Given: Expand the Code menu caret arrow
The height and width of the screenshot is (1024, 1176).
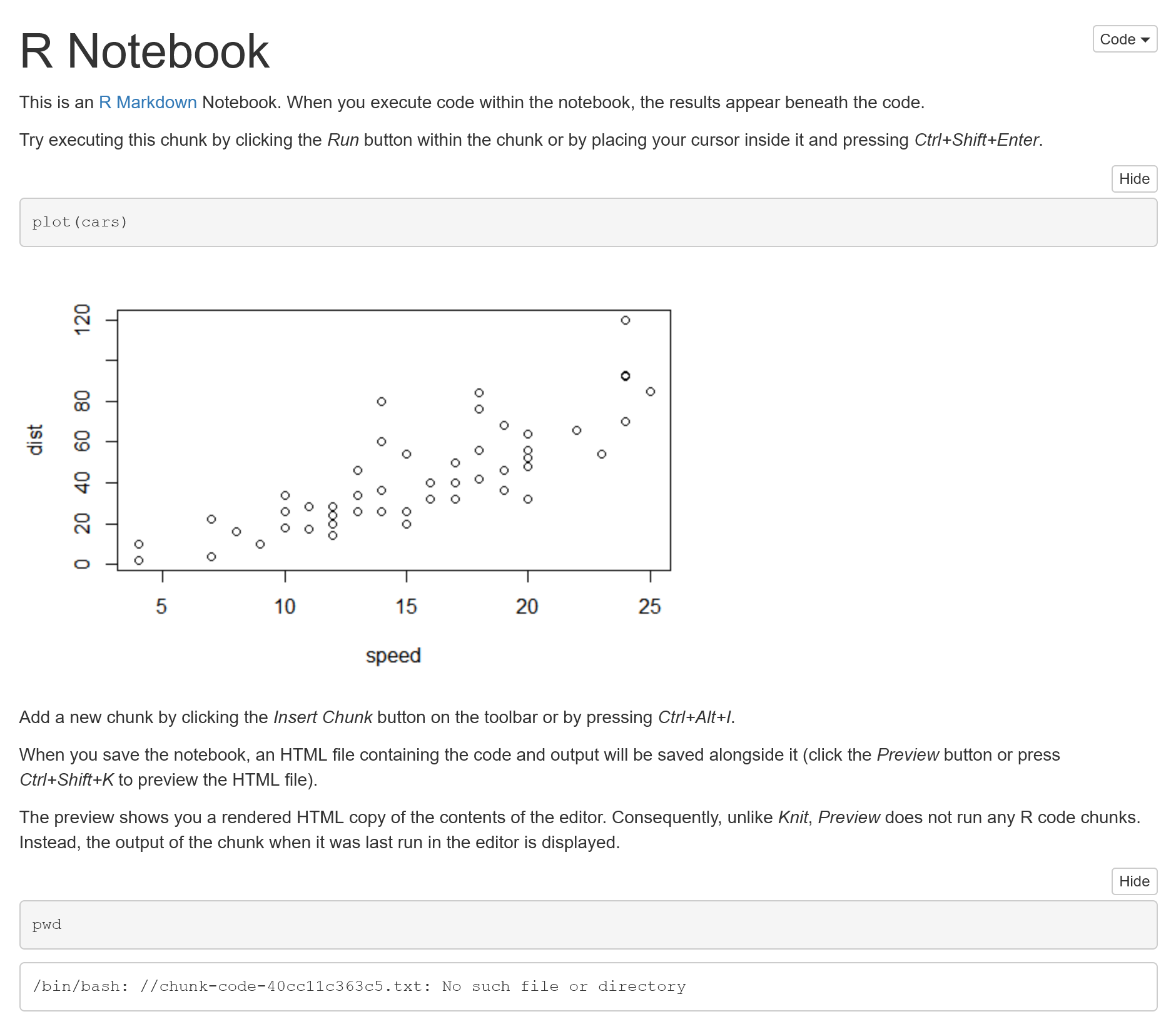Looking at the screenshot, I should [x=1147, y=39].
